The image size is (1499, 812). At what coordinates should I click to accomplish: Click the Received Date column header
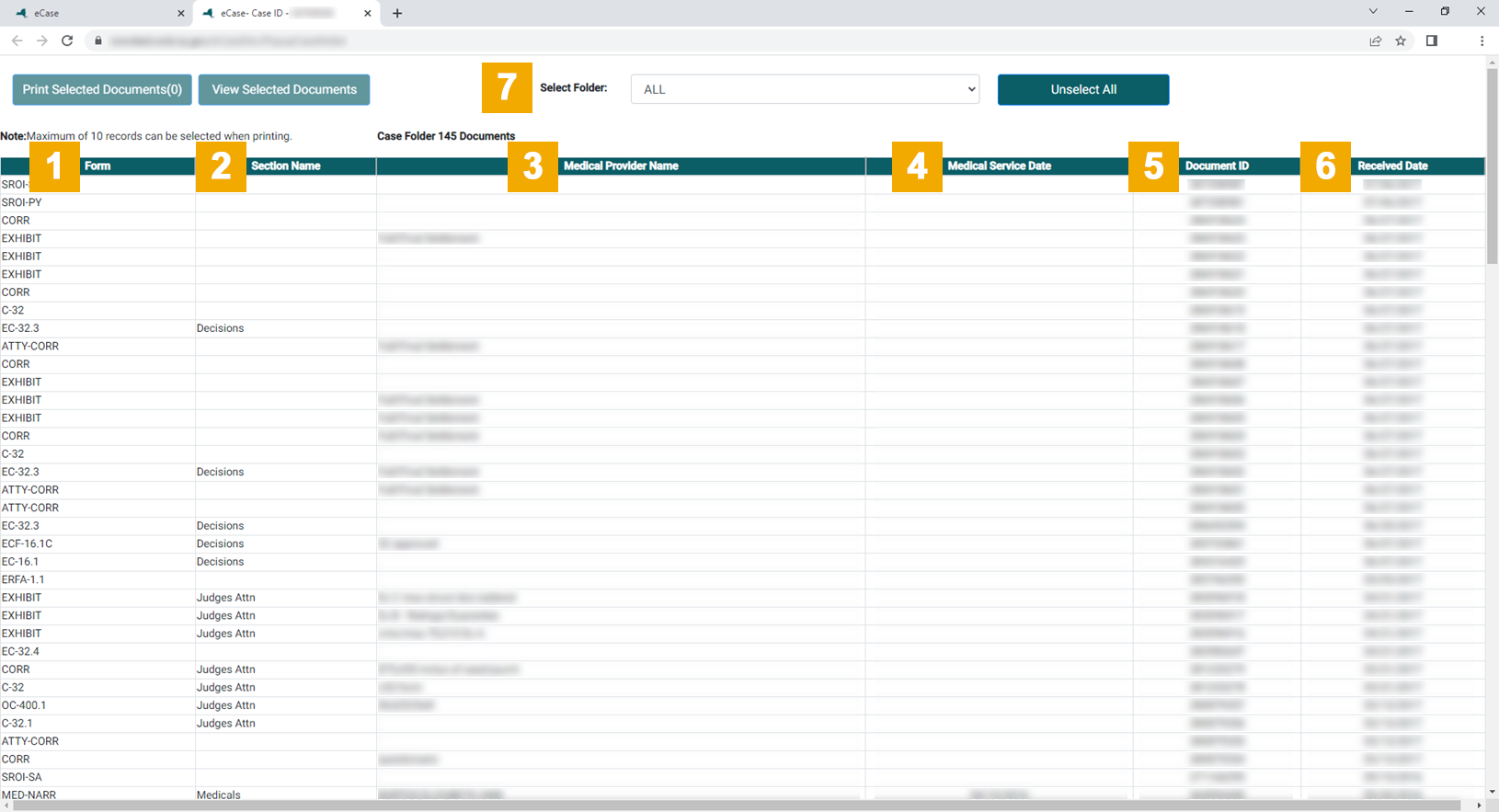[x=1392, y=166]
